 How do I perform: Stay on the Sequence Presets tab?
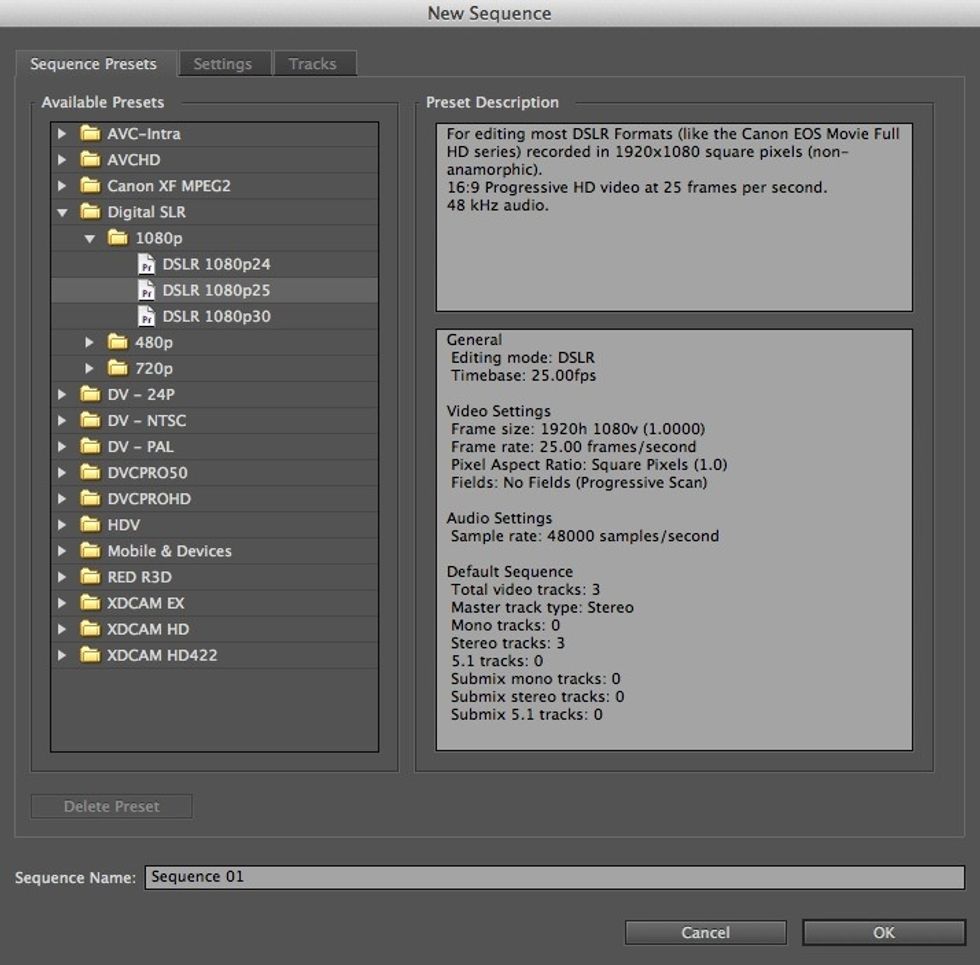[x=94, y=63]
